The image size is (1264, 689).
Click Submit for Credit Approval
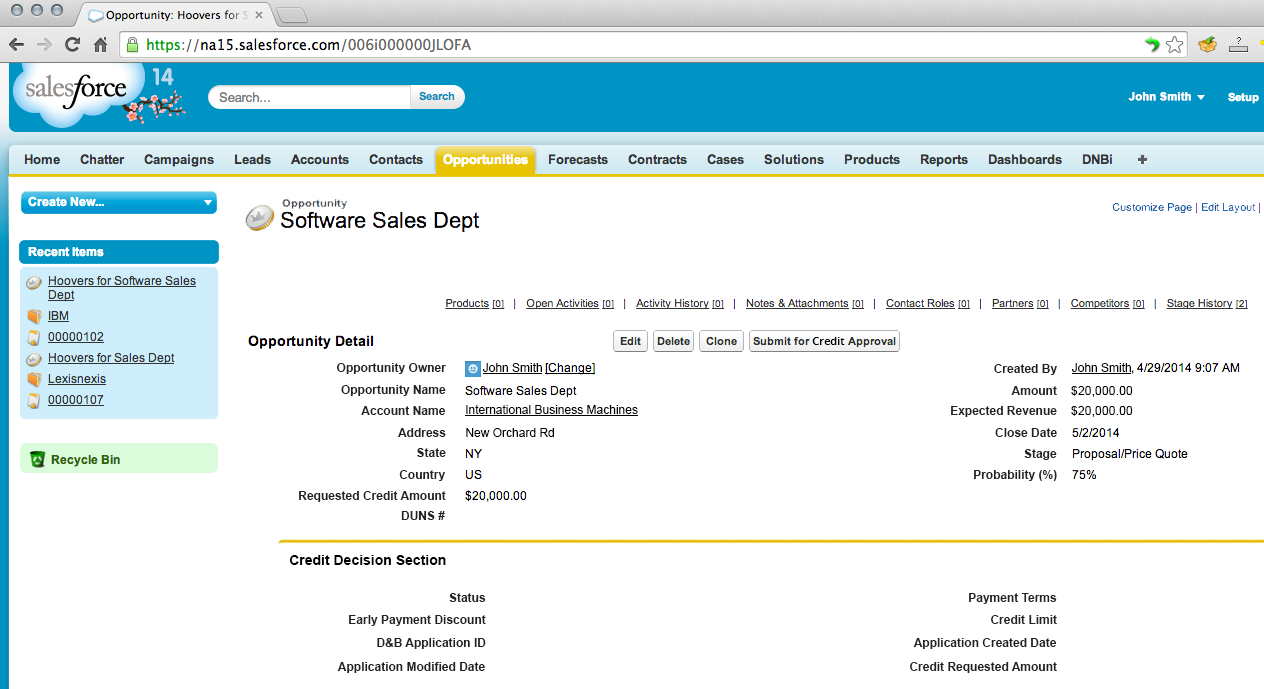[x=824, y=341]
